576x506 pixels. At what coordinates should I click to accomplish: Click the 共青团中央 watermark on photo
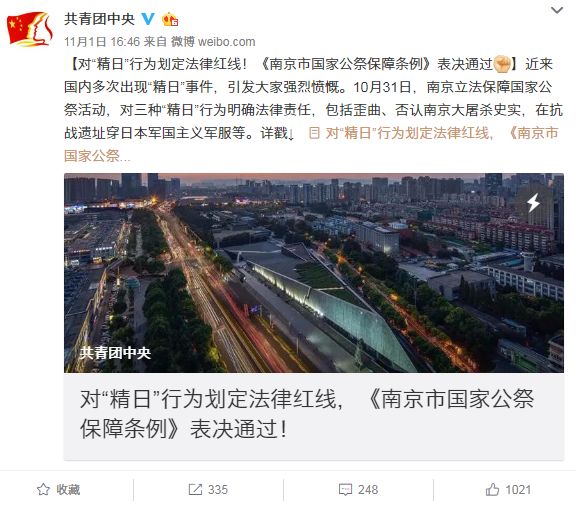tap(115, 353)
